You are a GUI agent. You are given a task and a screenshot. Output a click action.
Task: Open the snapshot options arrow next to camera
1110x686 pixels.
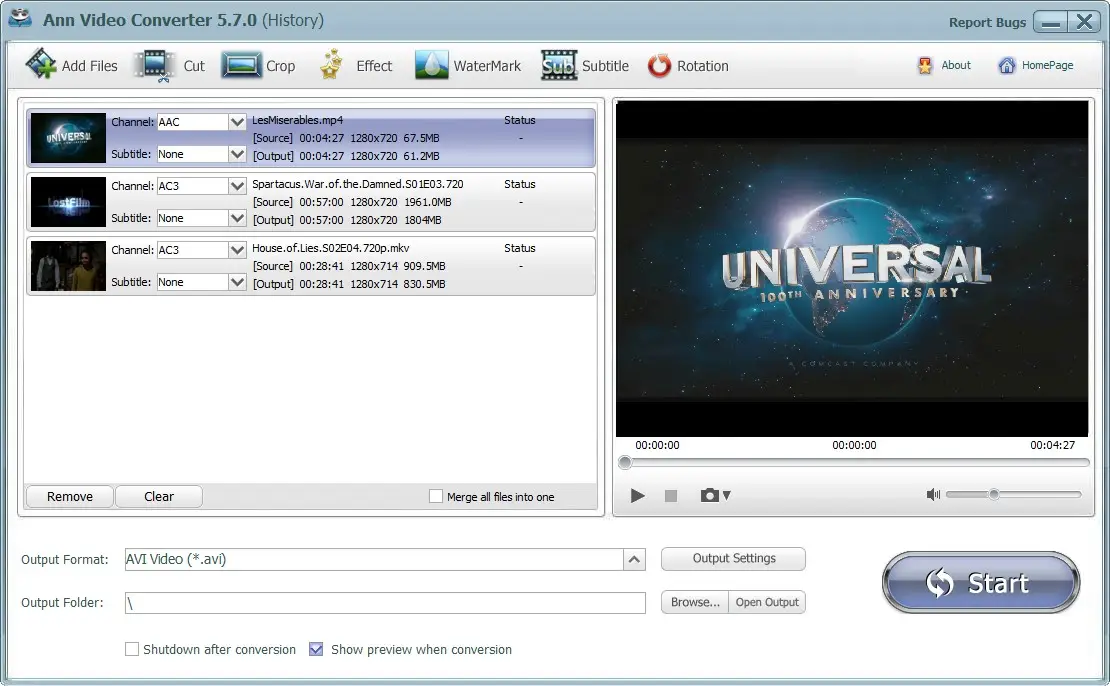pos(726,496)
